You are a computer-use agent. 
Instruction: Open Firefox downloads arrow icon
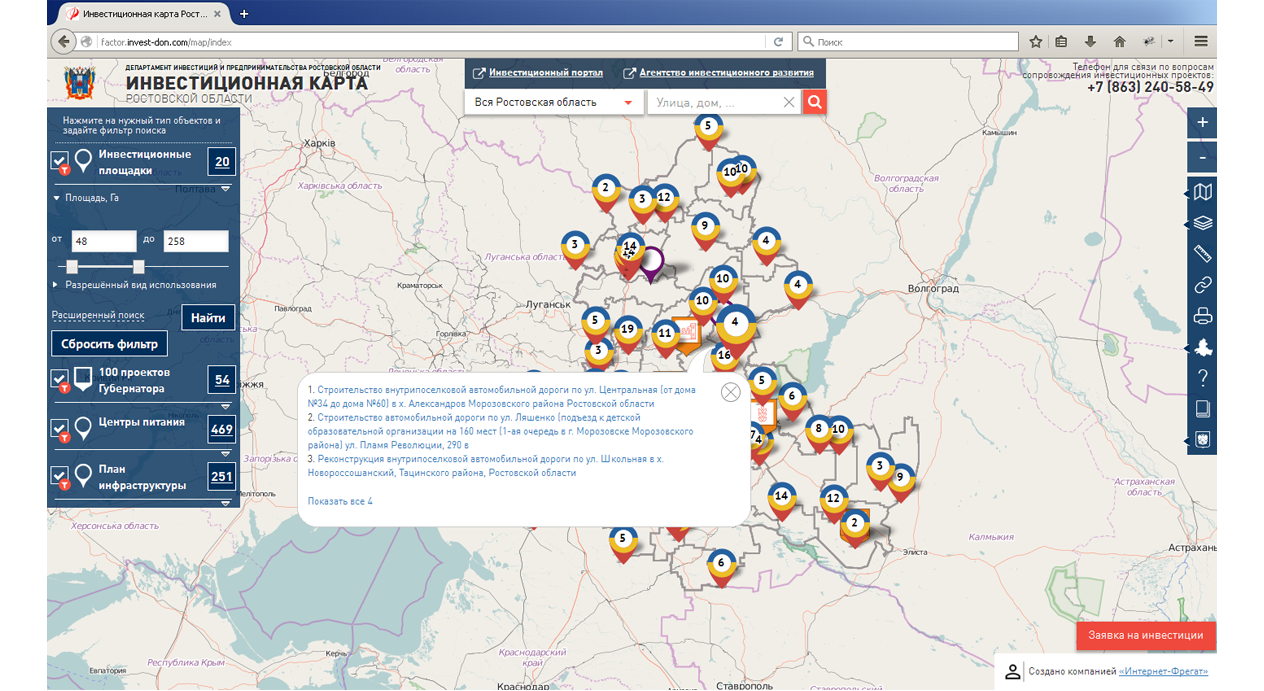pyautogui.click(x=1091, y=42)
